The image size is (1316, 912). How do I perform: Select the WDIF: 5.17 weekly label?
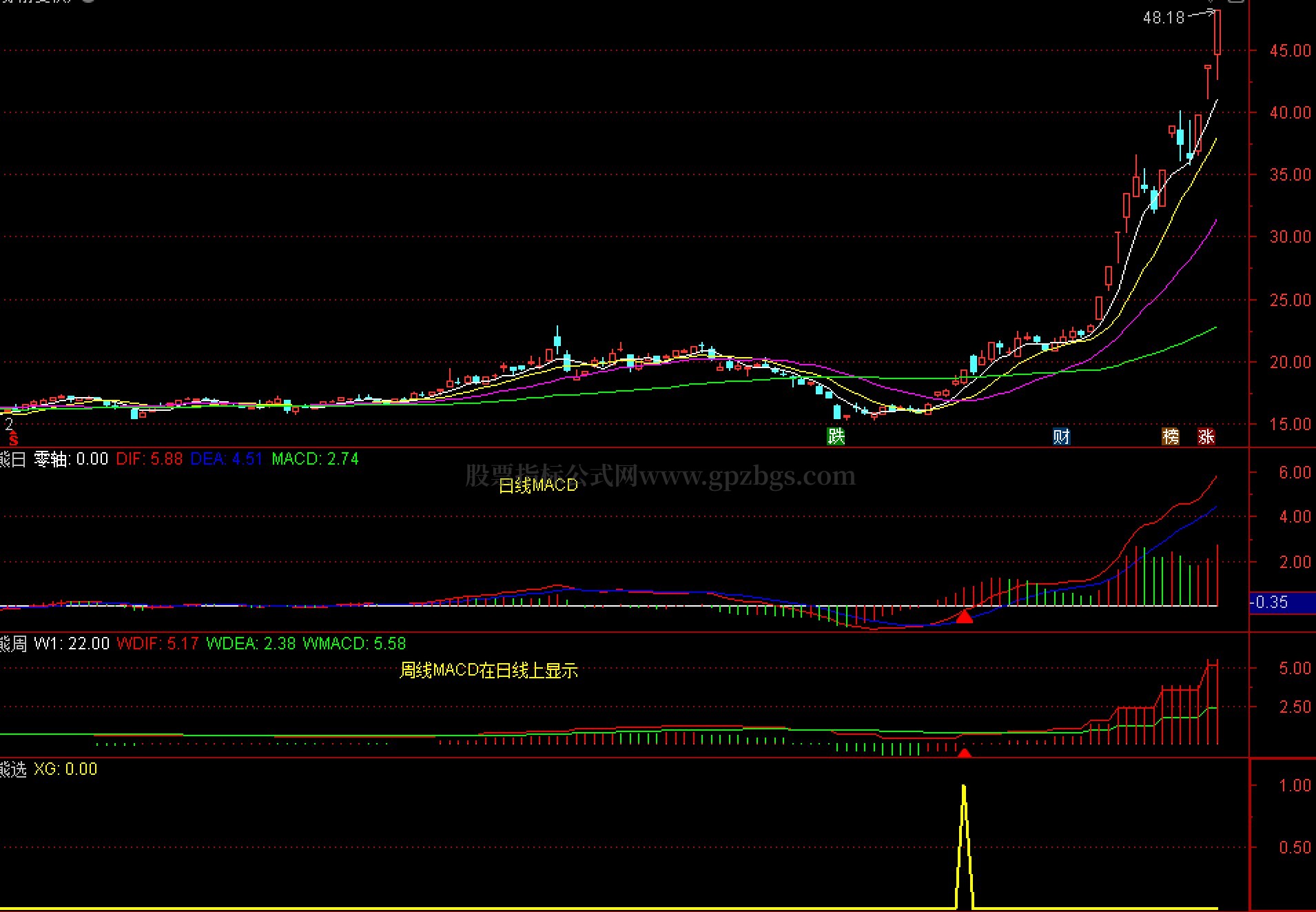pyautogui.click(x=158, y=644)
